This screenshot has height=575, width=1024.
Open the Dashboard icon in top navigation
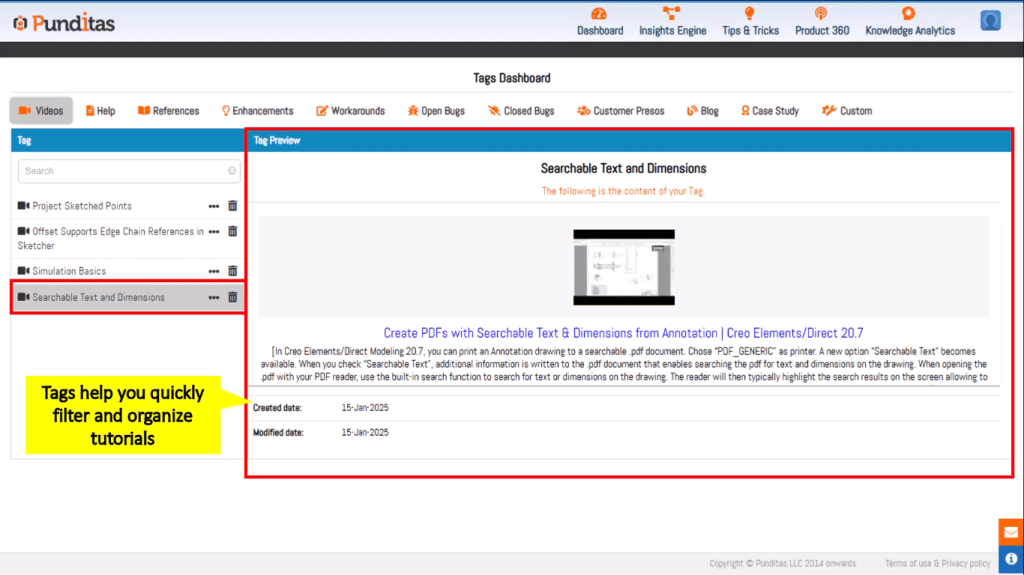click(599, 14)
